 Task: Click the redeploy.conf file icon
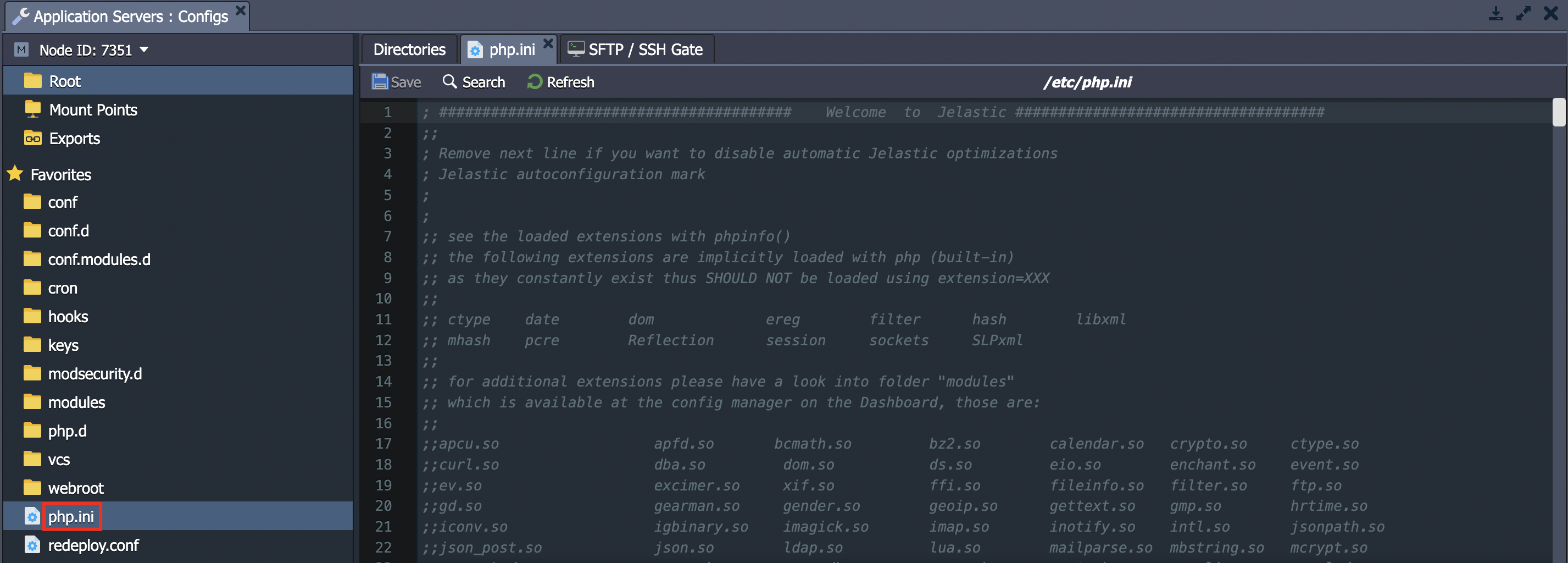coord(32,545)
